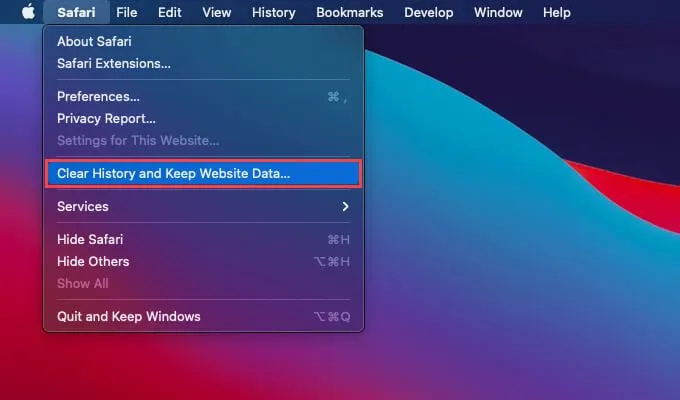Open Privacy Report…
The height and width of the screenshot is (400, 680).
pyautogui.click(x=203, y=118)
